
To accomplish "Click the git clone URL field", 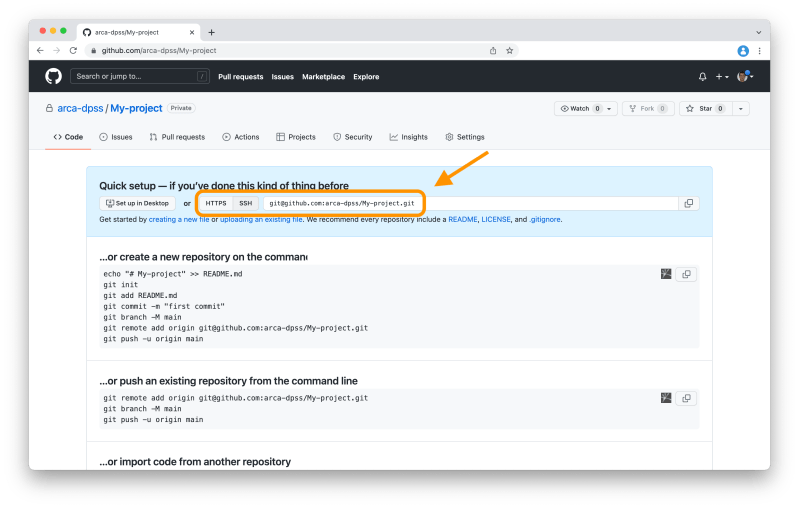I will tap(471, 203).
